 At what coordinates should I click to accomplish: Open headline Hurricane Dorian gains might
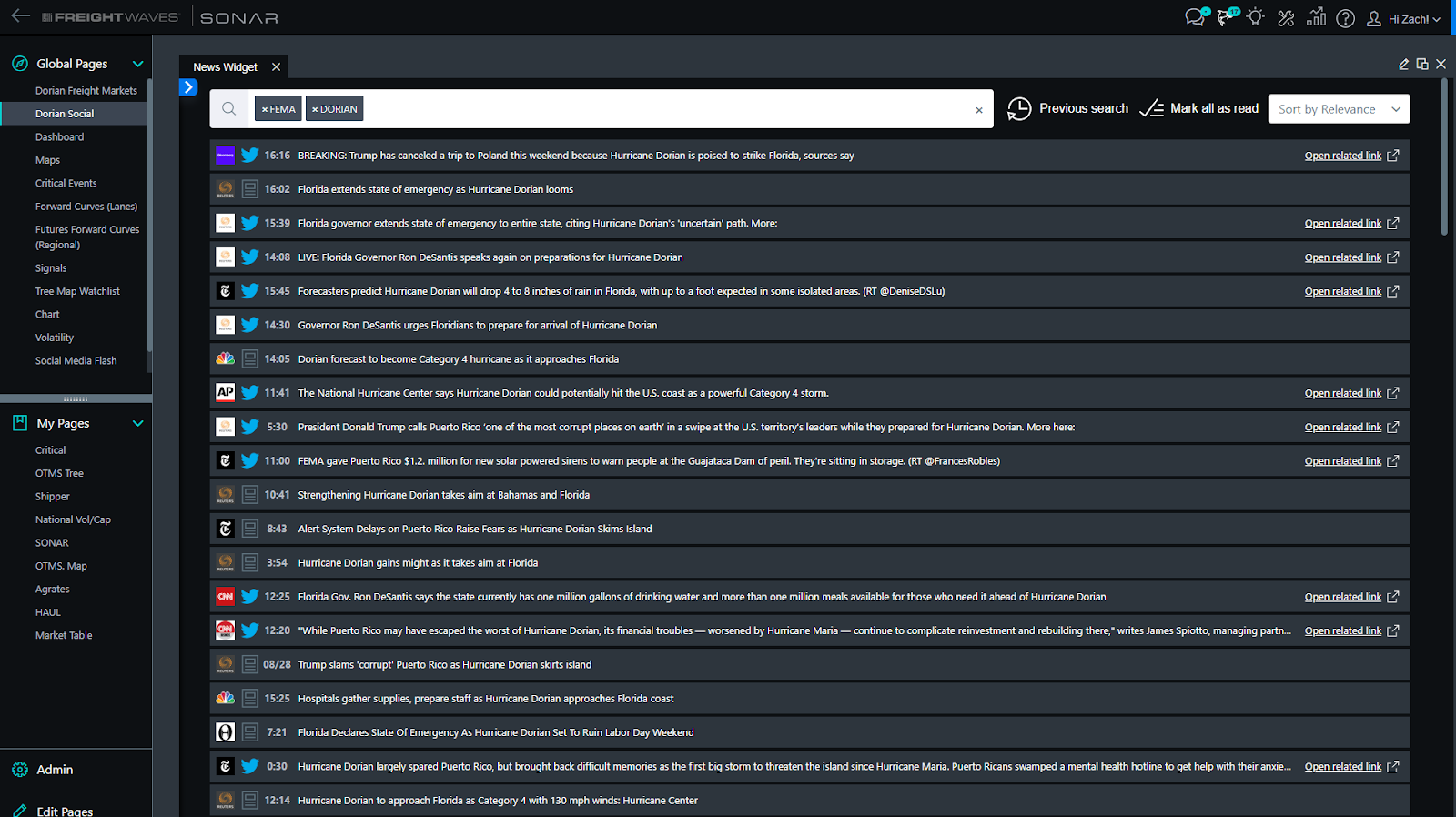[x=418, y=563]
